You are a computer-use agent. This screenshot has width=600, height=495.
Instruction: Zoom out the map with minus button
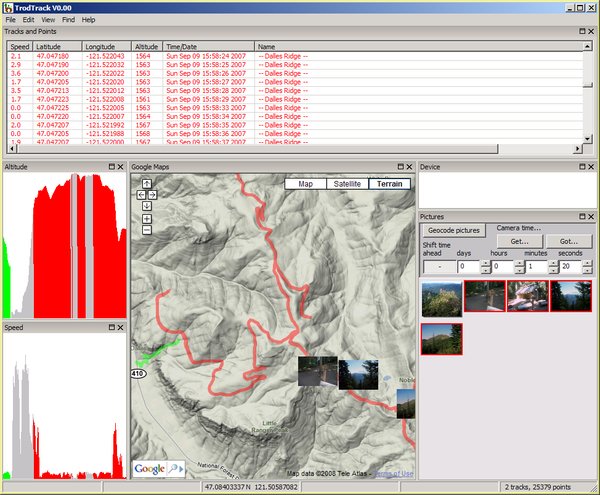pos(147,229)
